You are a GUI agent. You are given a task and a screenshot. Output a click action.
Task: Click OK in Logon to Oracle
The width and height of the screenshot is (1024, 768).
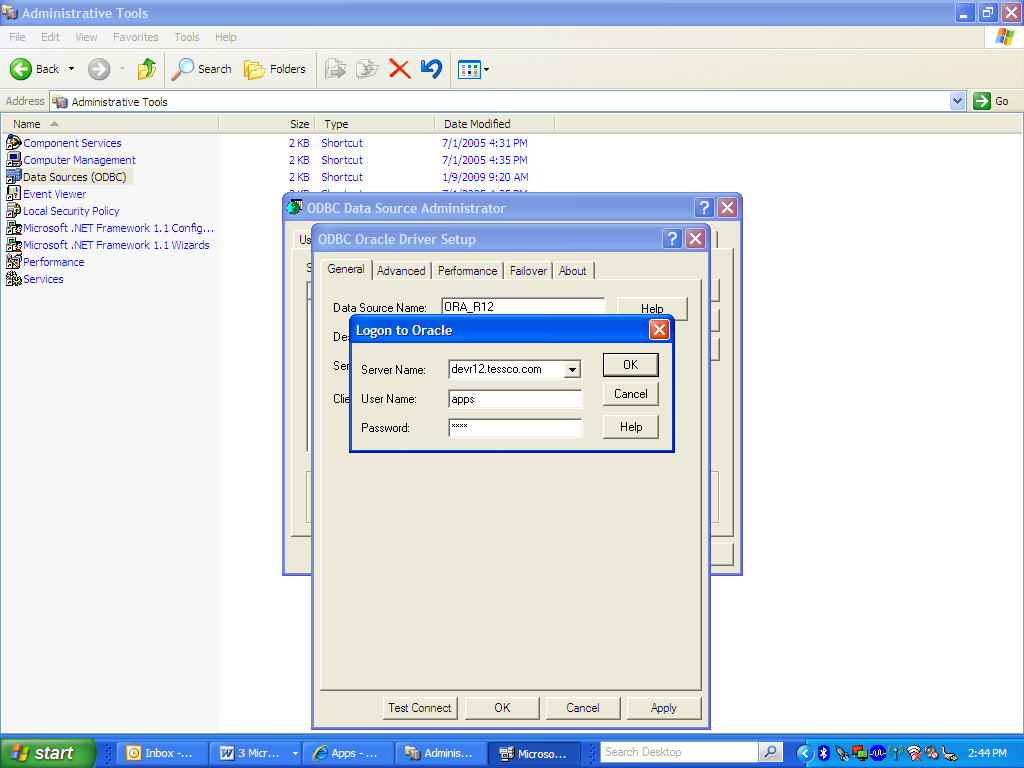point(631,365)
